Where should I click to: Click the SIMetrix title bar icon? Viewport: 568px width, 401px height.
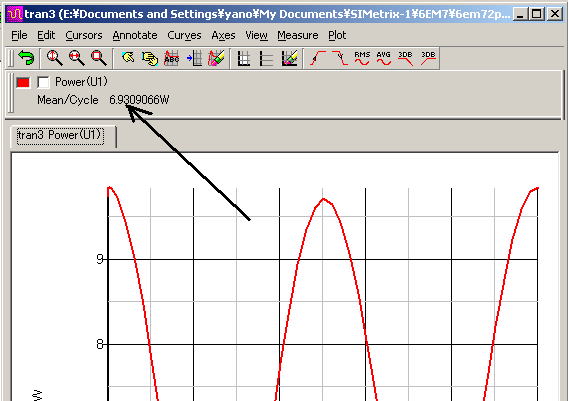point(15,14)
